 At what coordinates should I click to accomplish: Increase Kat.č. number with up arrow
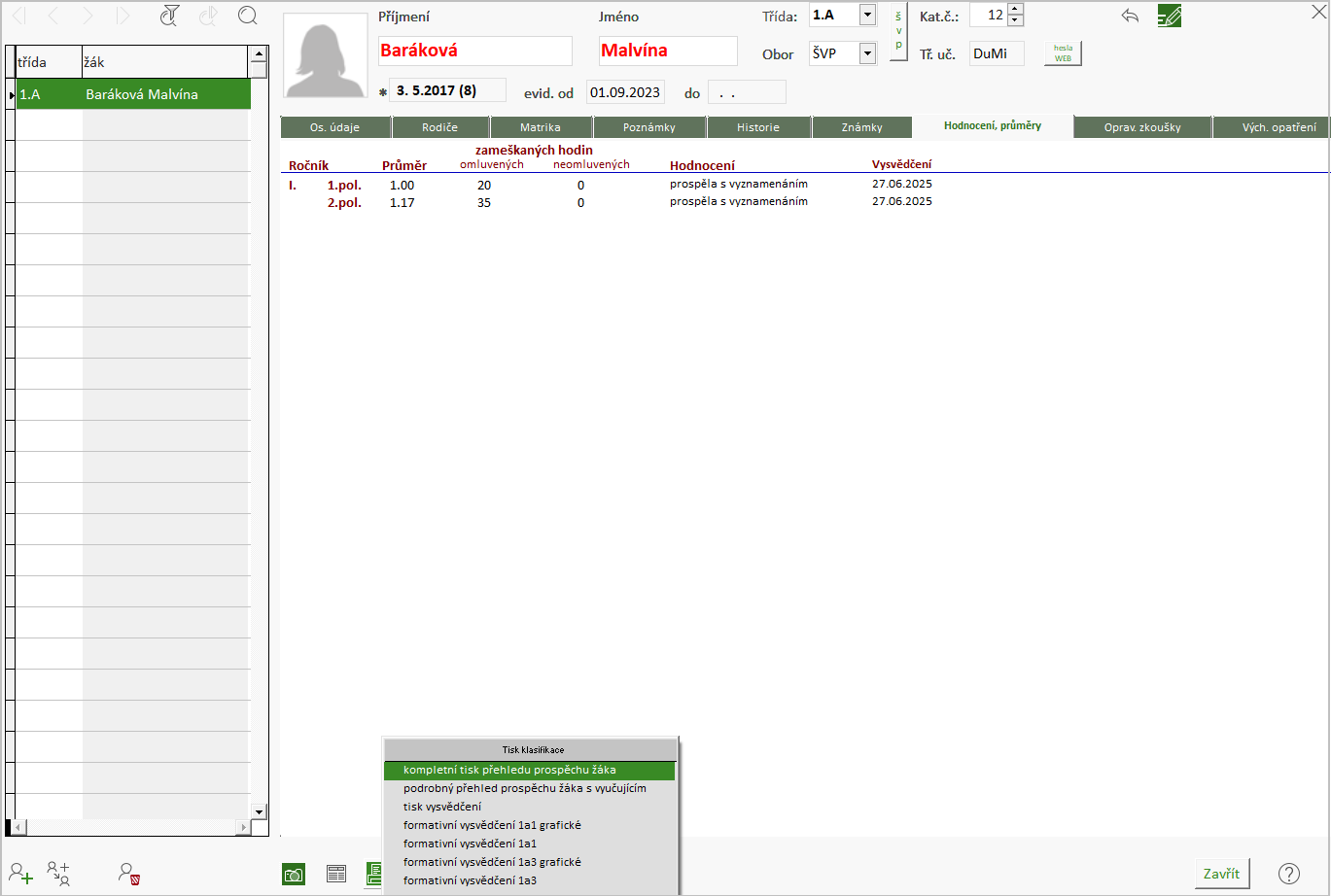pos(1015,10)
